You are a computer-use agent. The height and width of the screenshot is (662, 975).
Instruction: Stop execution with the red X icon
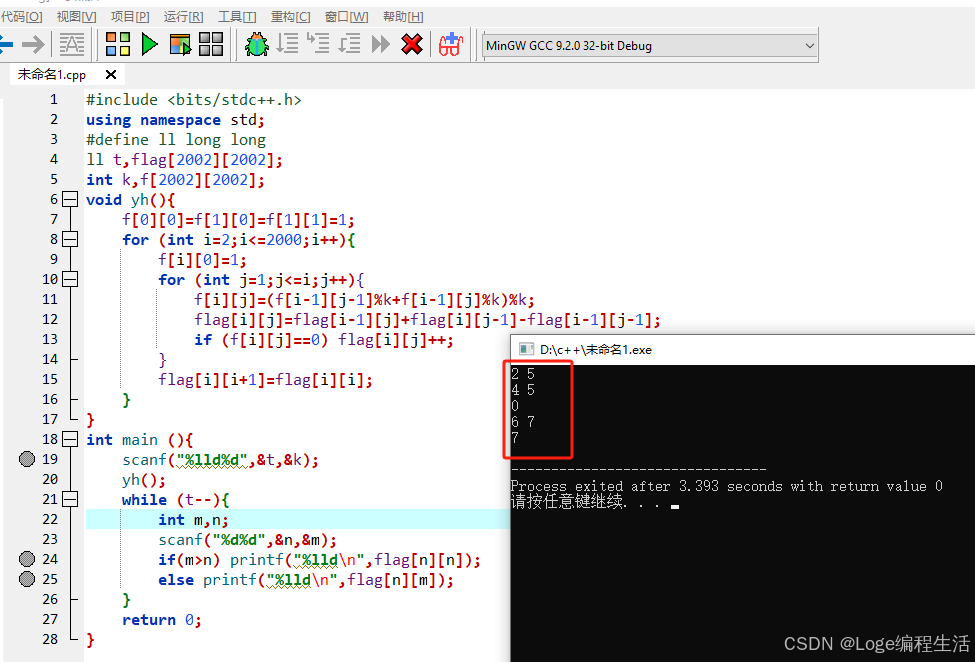click(x=412, y=45)
